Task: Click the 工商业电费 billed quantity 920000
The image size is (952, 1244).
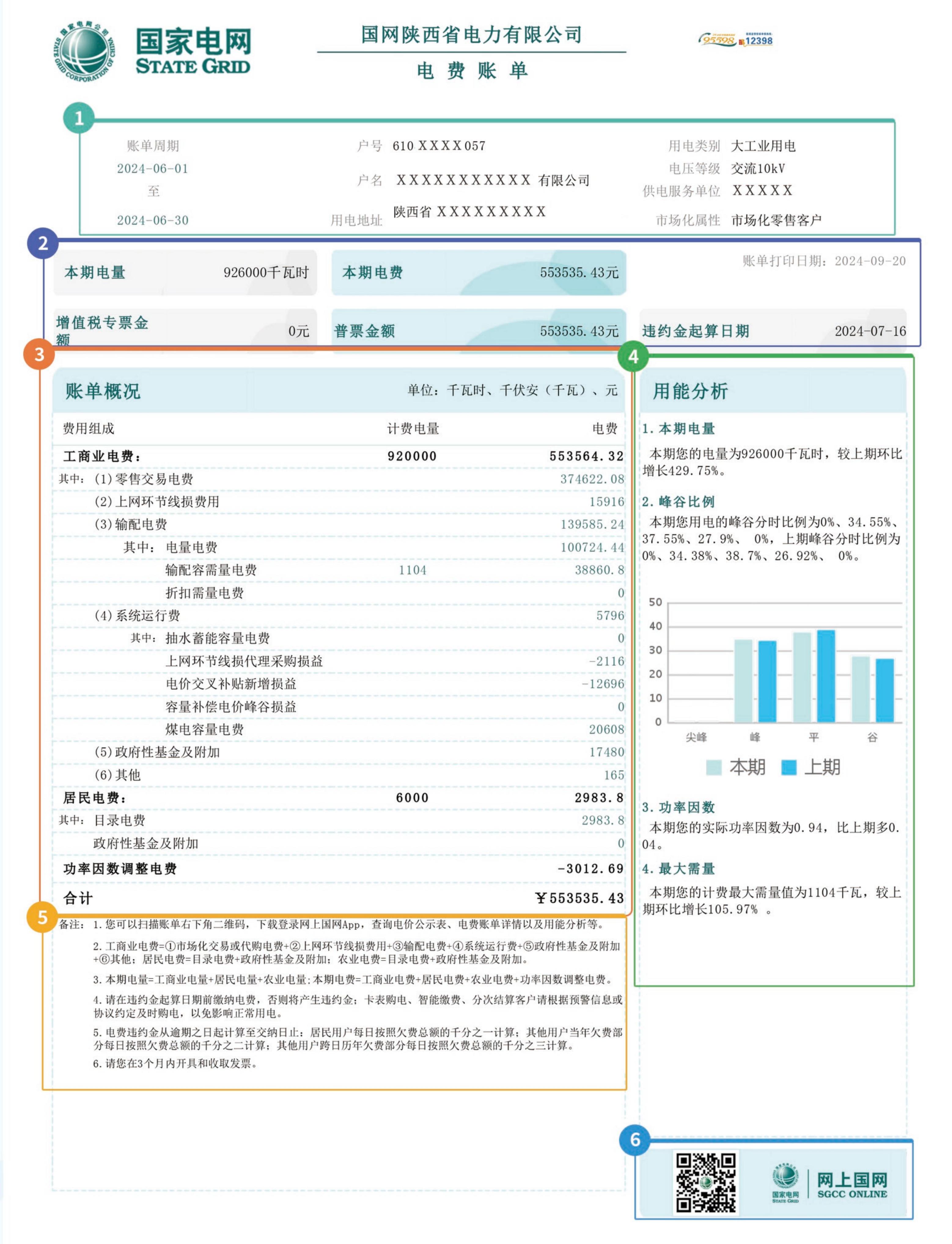Action: click(412, 456)
